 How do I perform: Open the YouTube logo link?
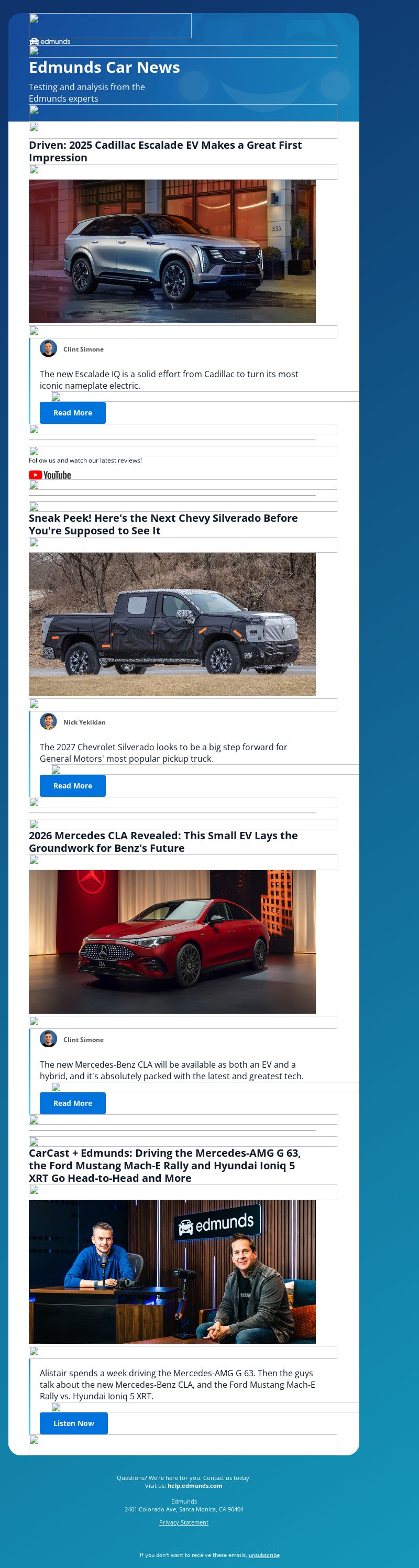(x=50, y=475)
